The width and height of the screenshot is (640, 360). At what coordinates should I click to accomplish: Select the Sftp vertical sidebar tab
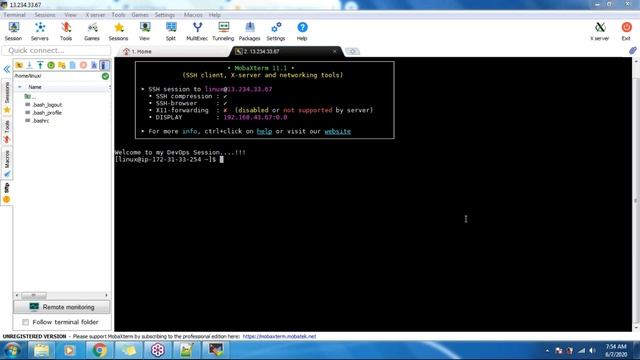(x=7, y=193)
